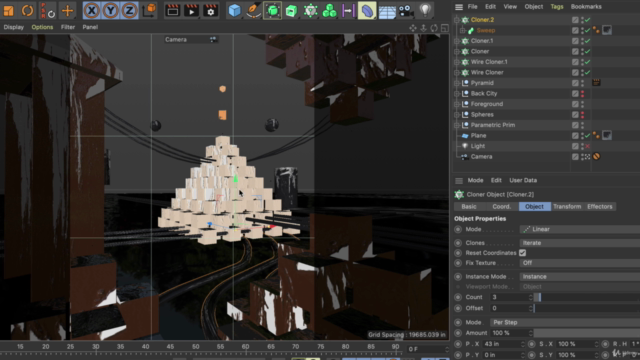Click the Amount percentage slider bar
The width and height of the screenshot is (640, 360).
587,333
